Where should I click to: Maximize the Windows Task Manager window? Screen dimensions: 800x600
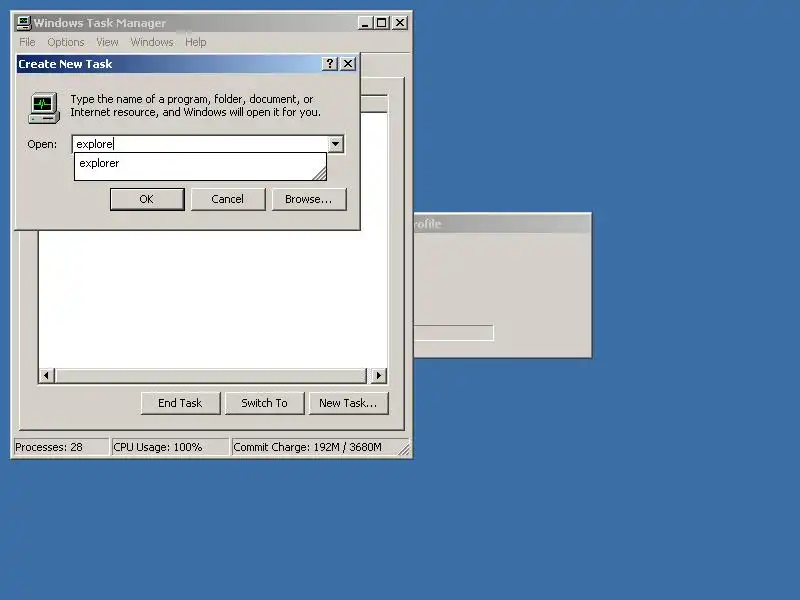(382, 23)
